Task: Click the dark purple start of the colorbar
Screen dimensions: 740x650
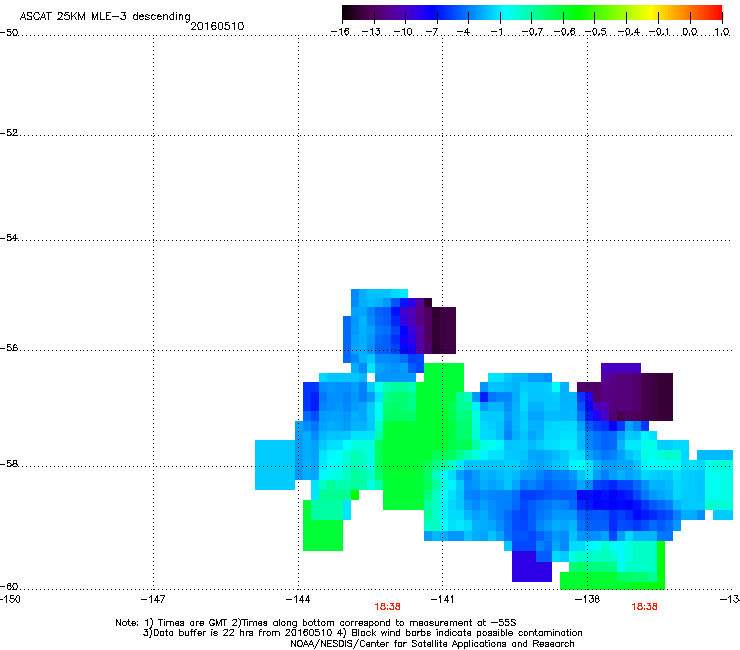Action: pos(350,12)
